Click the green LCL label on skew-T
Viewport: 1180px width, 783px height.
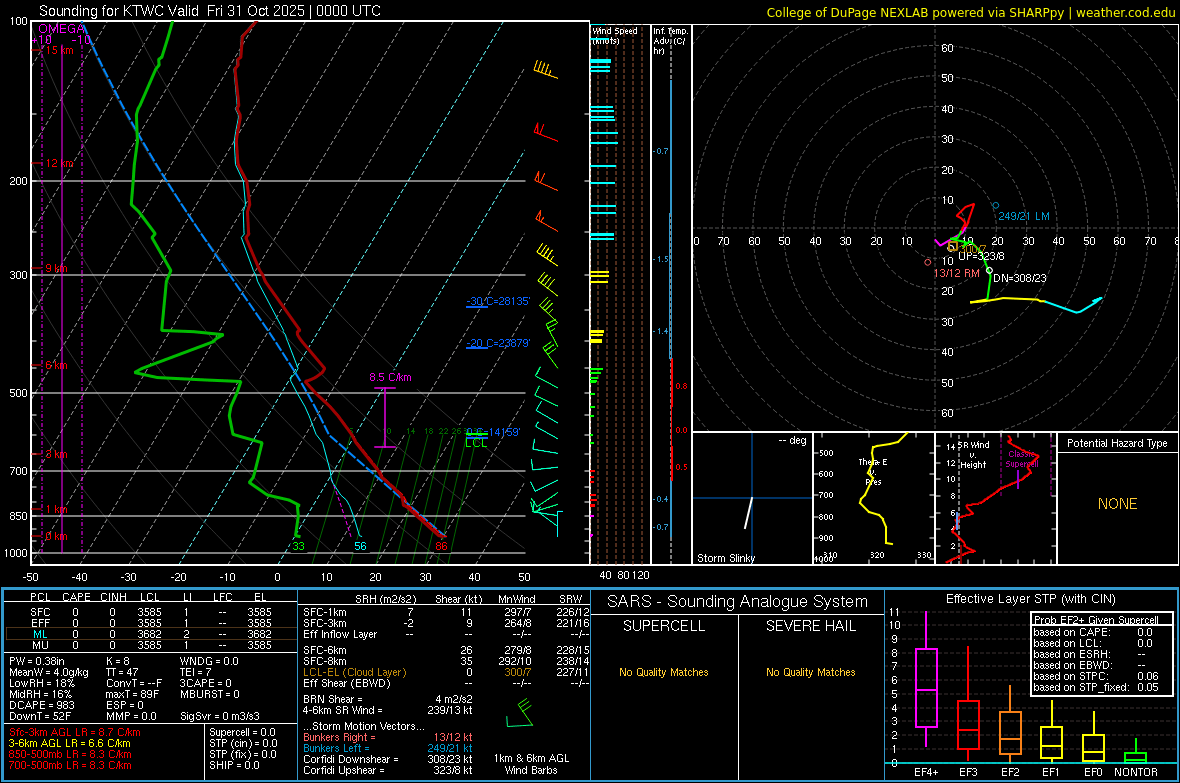pyautogui.click(x=476, y=443)
